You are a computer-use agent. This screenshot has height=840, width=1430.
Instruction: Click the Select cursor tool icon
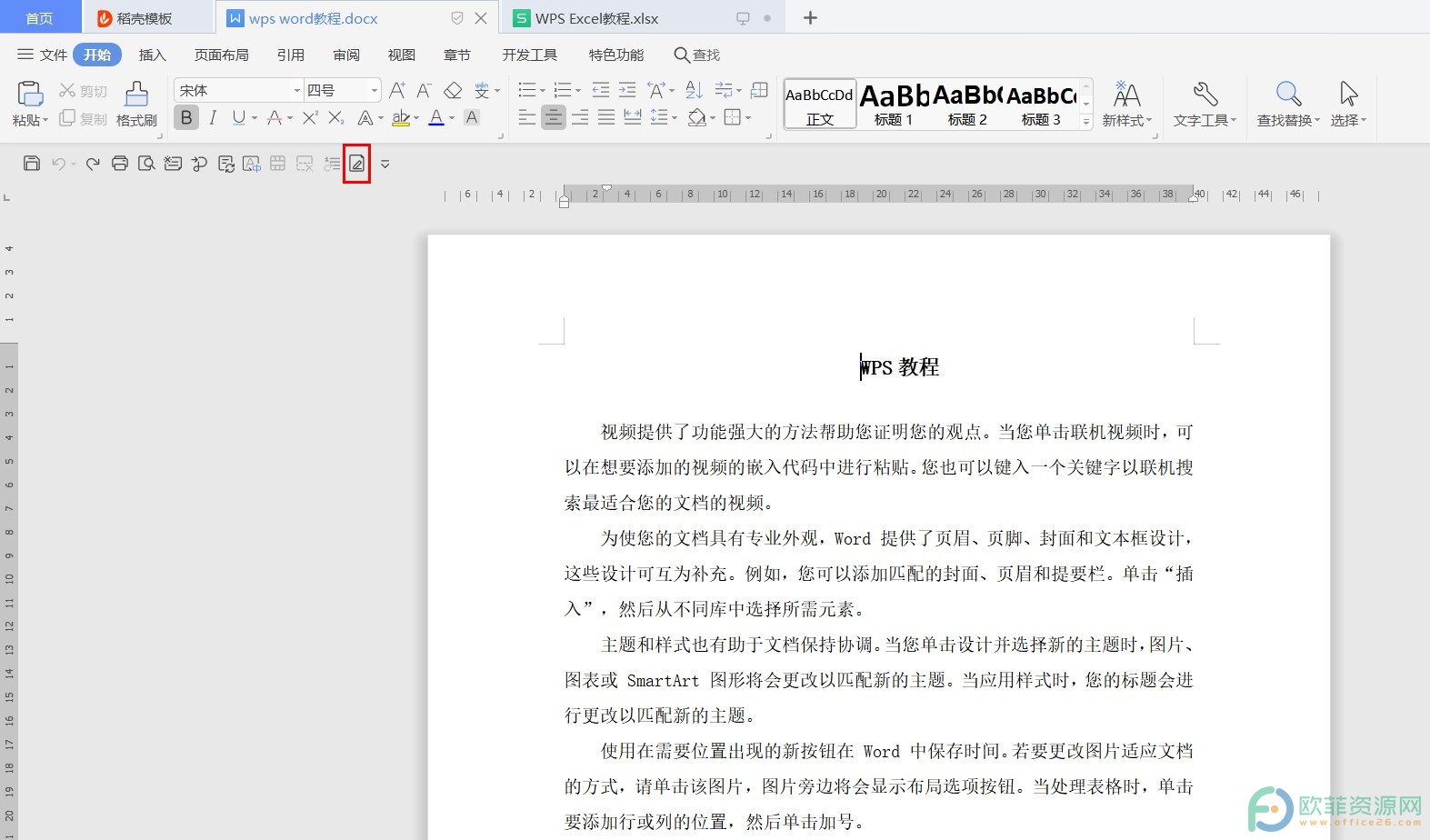[x=1349, y=95]
